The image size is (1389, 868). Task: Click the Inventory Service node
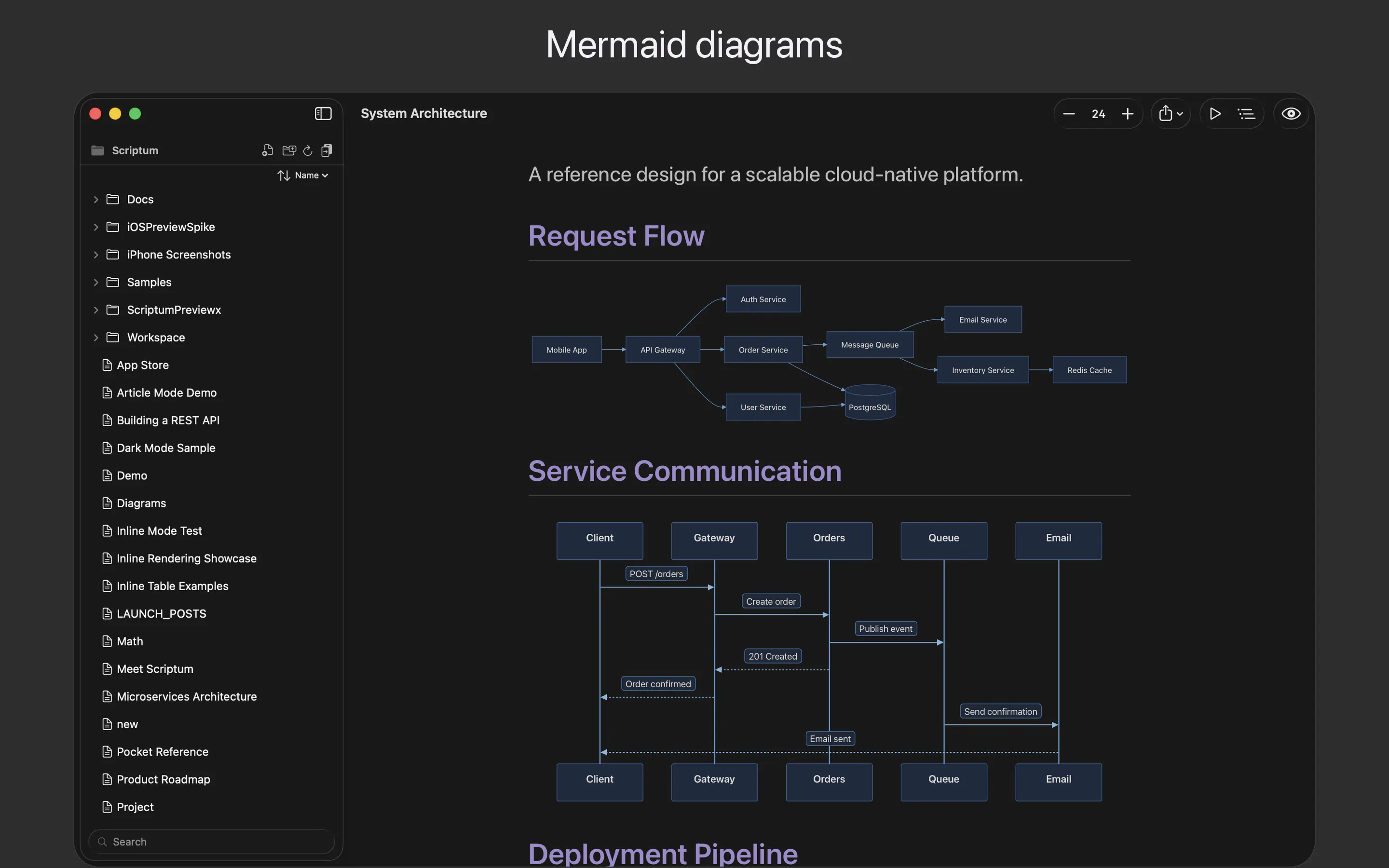982,370
